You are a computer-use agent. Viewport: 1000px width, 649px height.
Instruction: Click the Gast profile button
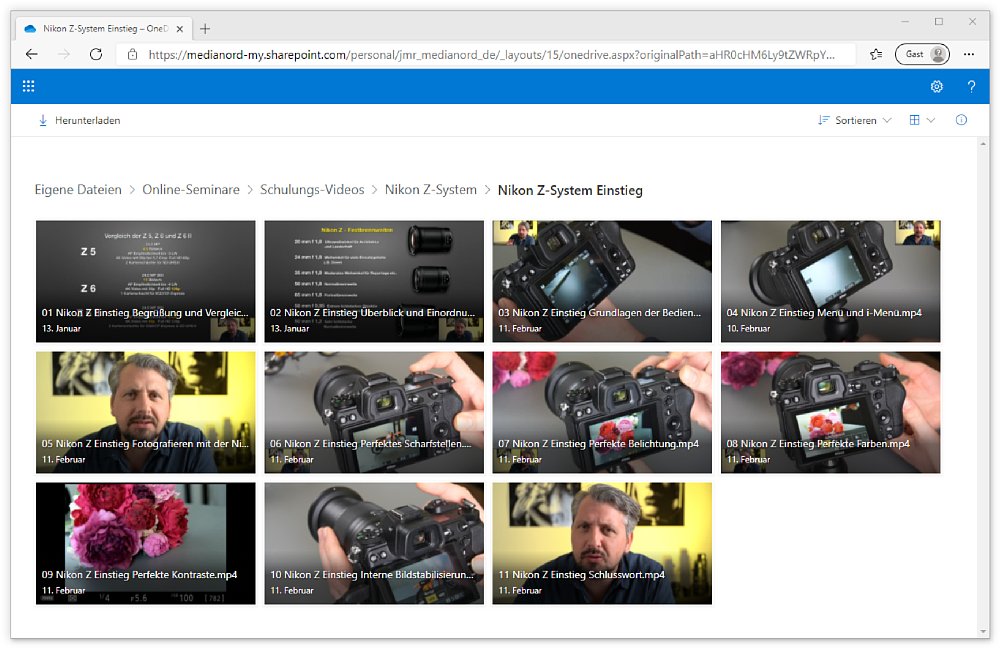click(922, 54)
